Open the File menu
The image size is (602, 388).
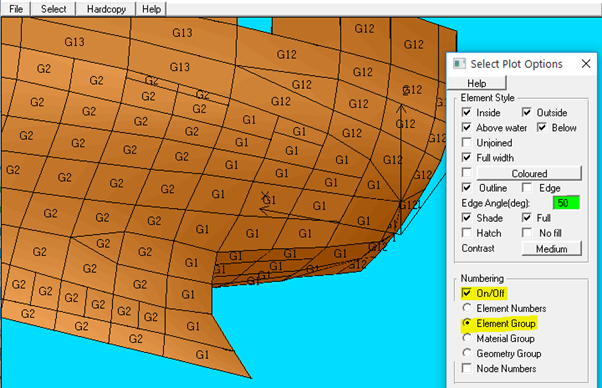coord(16,9)
